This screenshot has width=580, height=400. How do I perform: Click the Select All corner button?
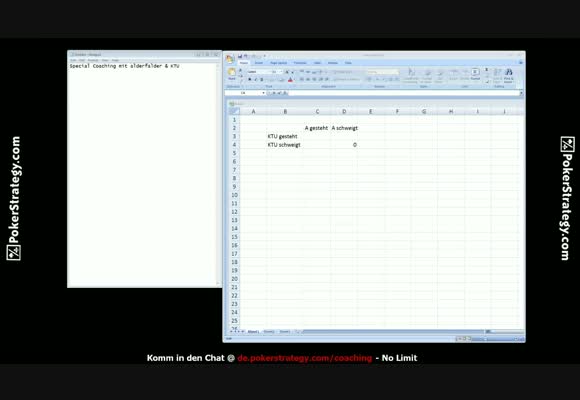234,111
